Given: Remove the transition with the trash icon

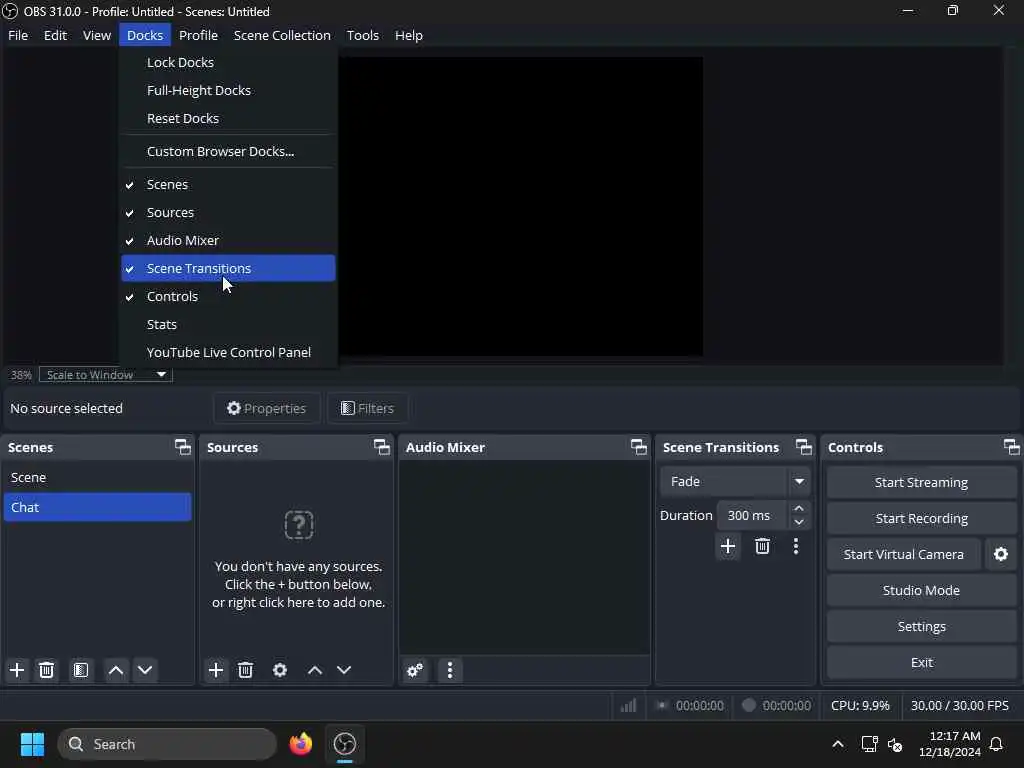Looking at the screenshot, I should point(762,546).
